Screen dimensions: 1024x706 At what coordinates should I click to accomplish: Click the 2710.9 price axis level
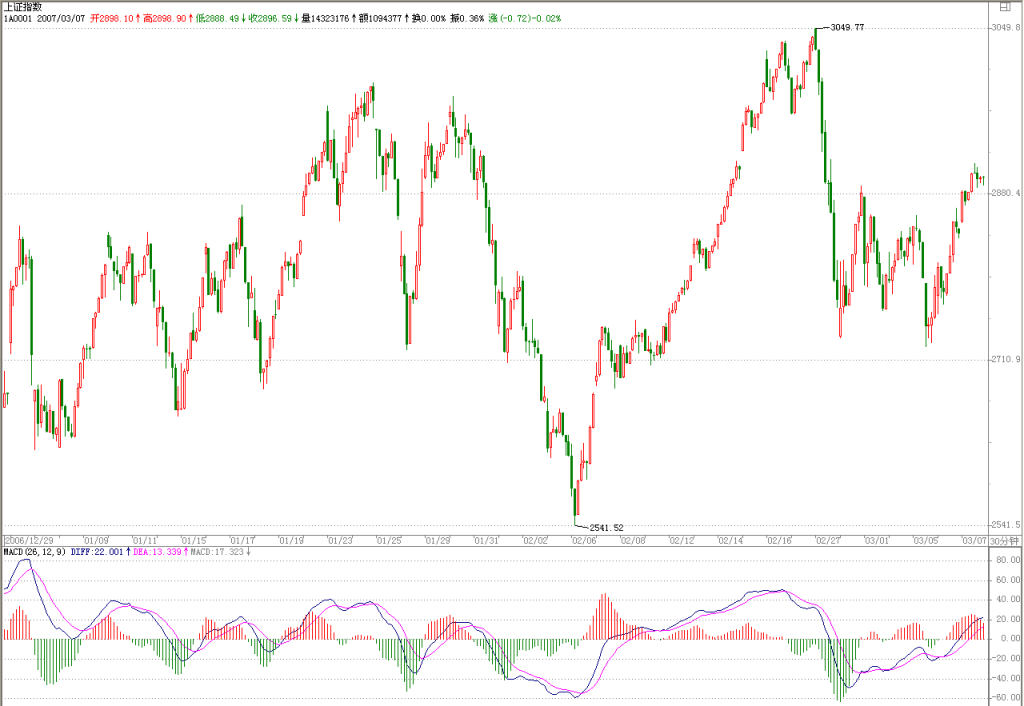[1005, 359]
